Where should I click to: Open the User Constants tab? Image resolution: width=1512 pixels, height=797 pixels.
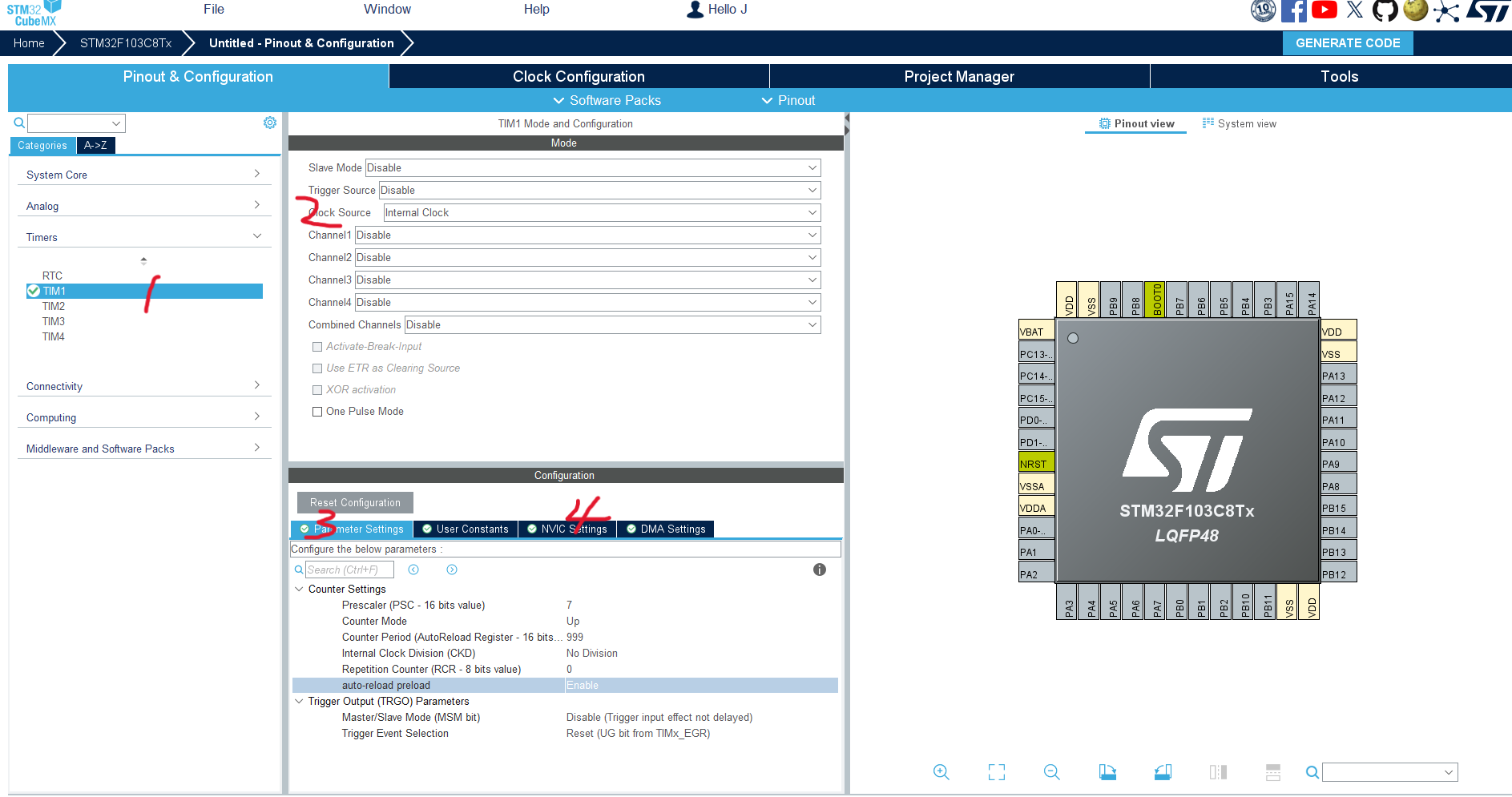pos(466,529)
